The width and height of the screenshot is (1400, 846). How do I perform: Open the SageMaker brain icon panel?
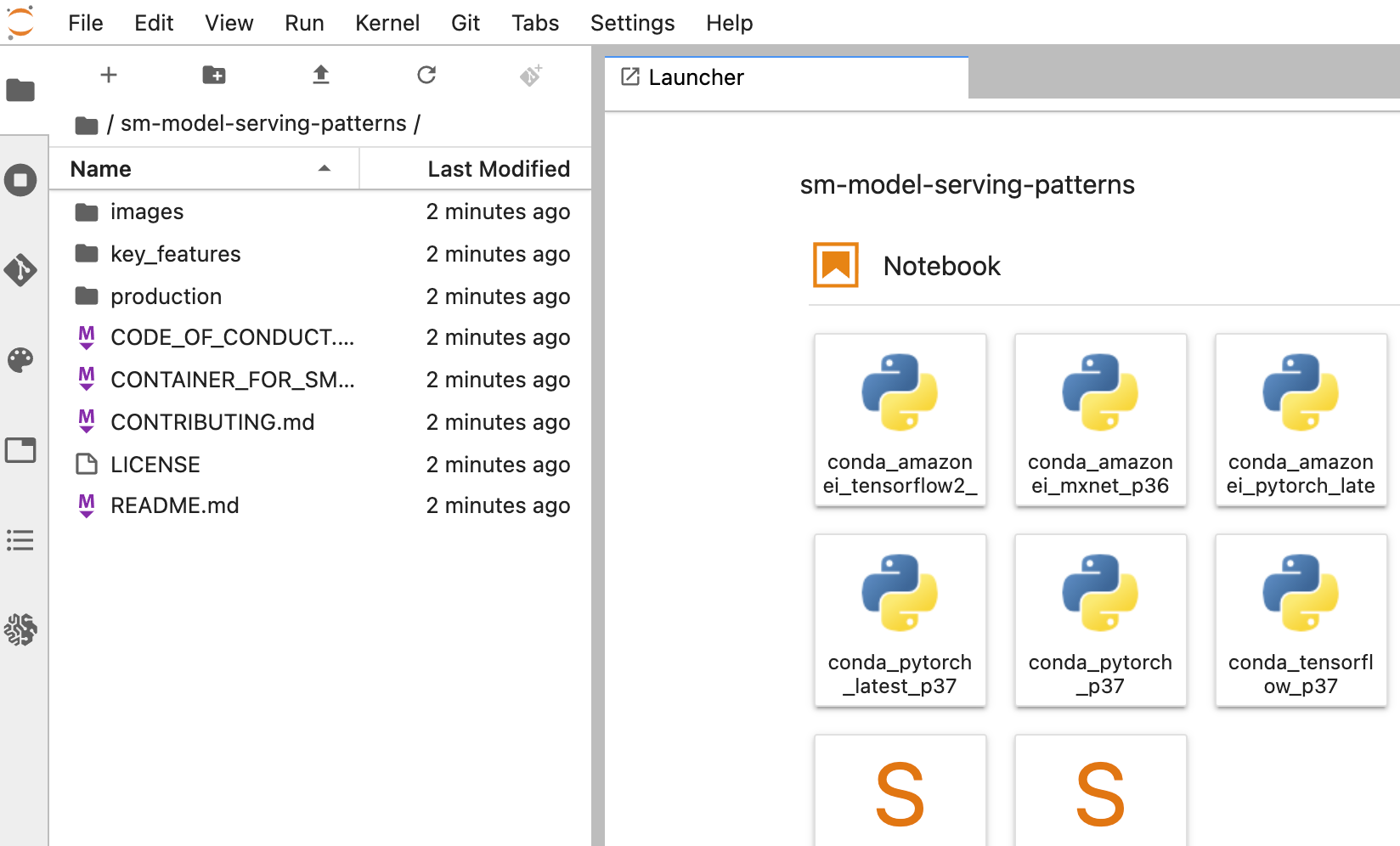pyautogui.click(x=20, y=630)
